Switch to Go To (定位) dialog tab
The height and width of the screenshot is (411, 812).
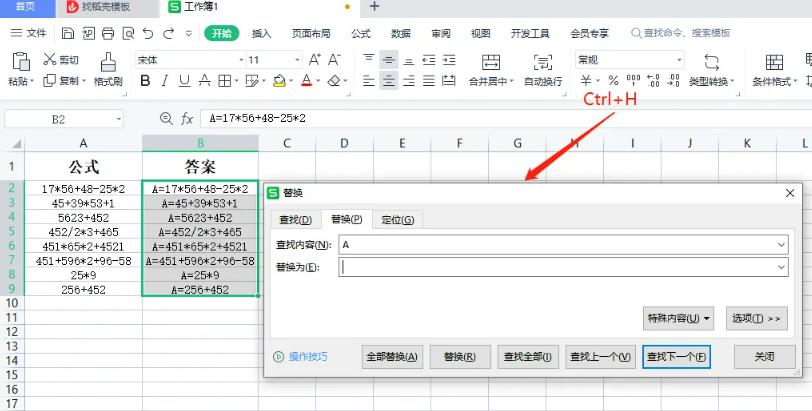point(398,219)
